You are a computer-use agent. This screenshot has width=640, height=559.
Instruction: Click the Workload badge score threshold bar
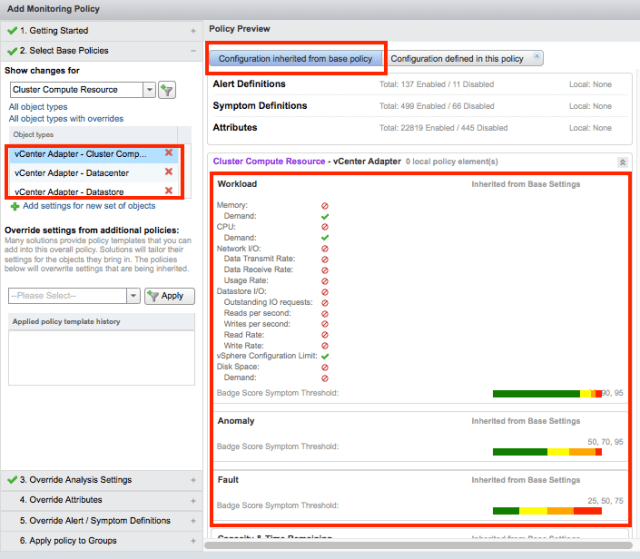[546, 393]
